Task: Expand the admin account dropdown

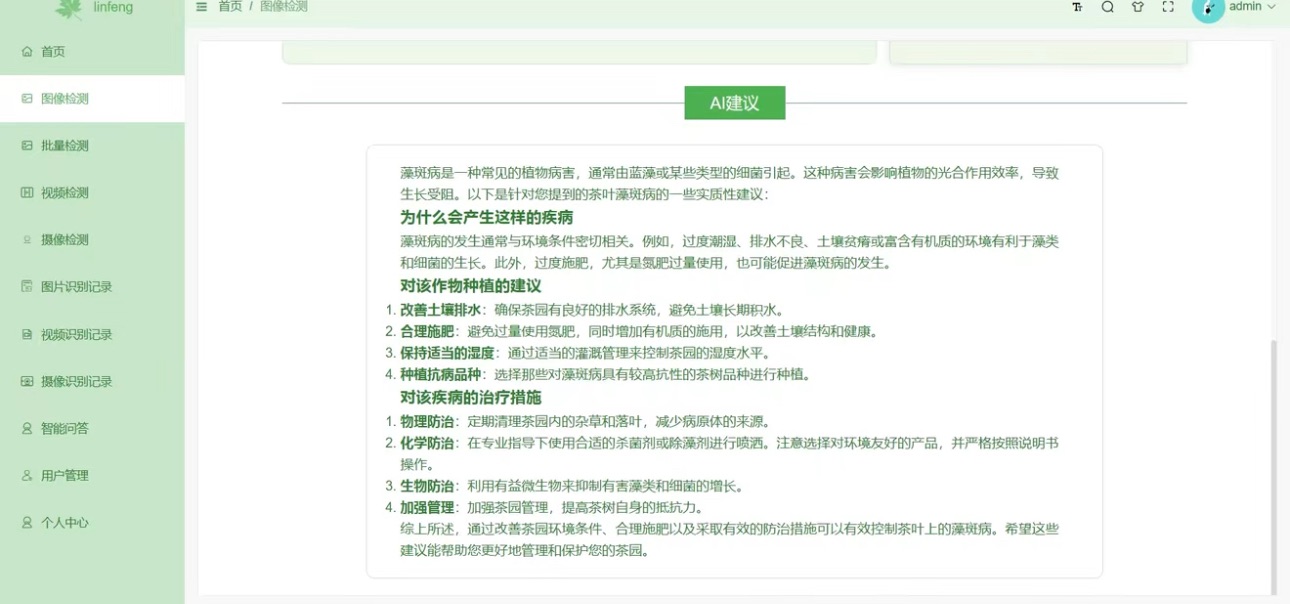Action: pyautogui.click(x=1251, y=7)
